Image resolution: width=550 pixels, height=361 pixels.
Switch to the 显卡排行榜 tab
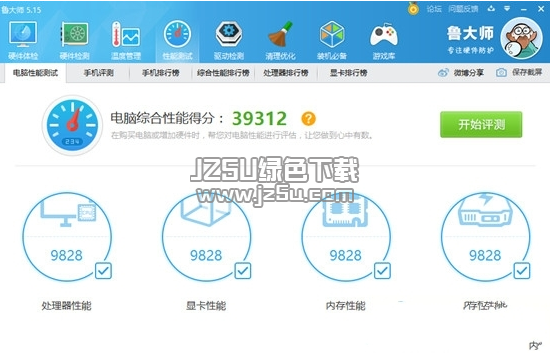[x=348, y=73]
